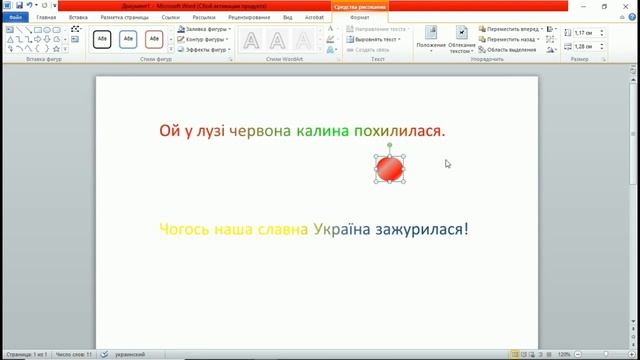Click the Undo arrow icon
This screenshot has width=640, height=360.
click(x=29, y=5)
